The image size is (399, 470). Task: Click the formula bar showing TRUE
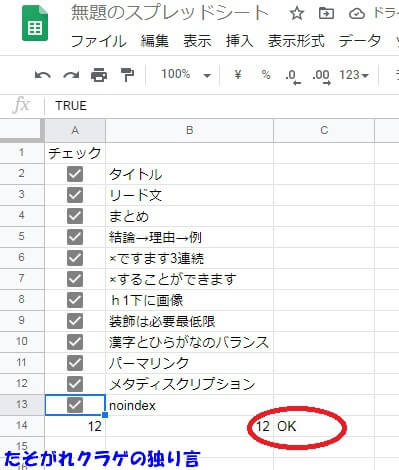pos(222,106)
